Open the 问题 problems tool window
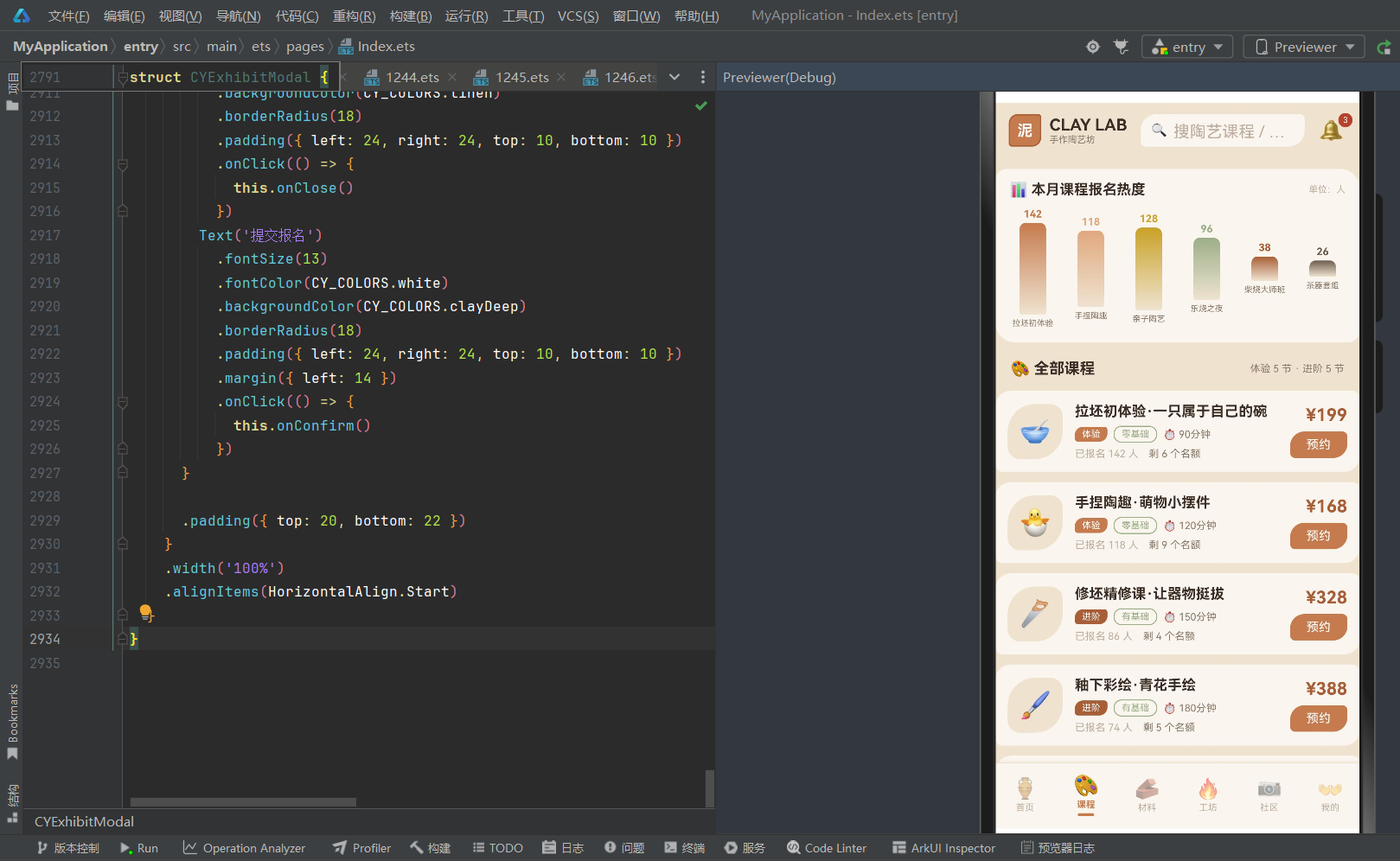The width and height of the screenshot is (1400, 861). click(x=624, y=848)
